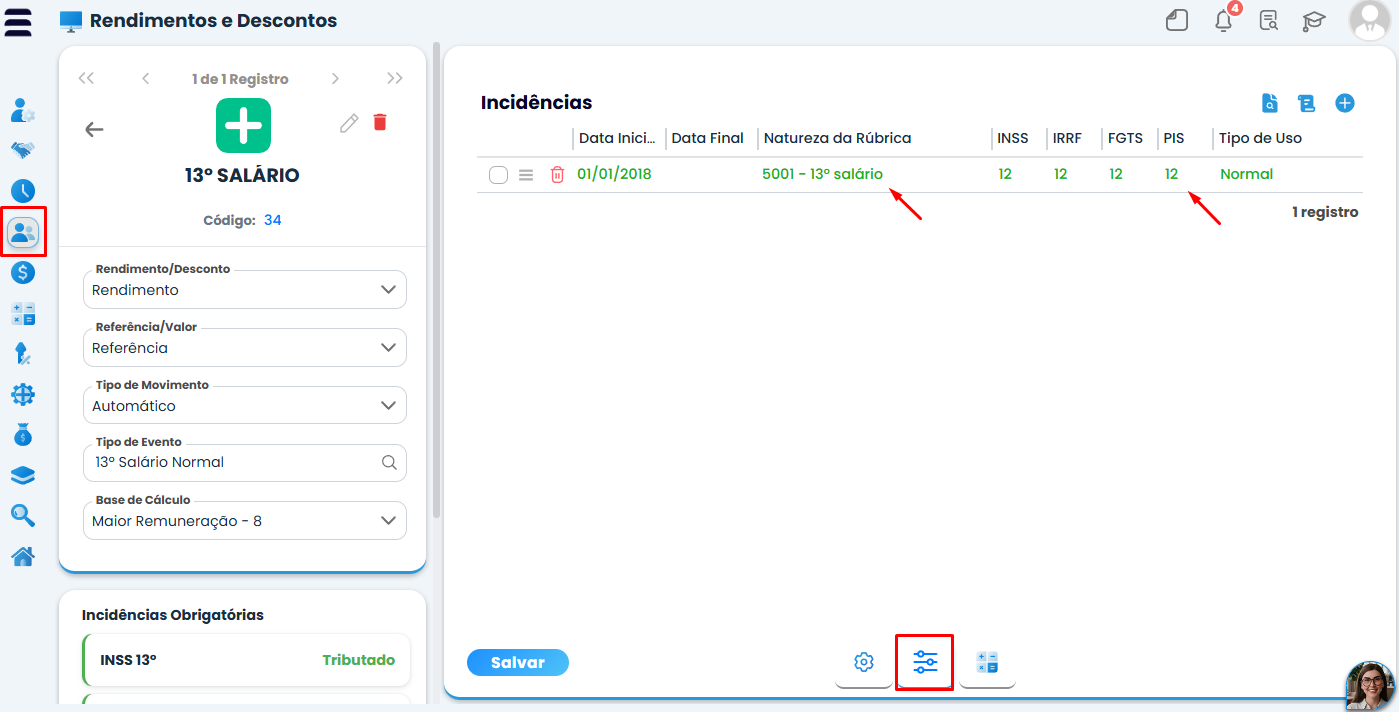Screen dimensions: 1399x712
Task: Click the 5001 - 13º salário cell
Action: (x=822, y=174)
